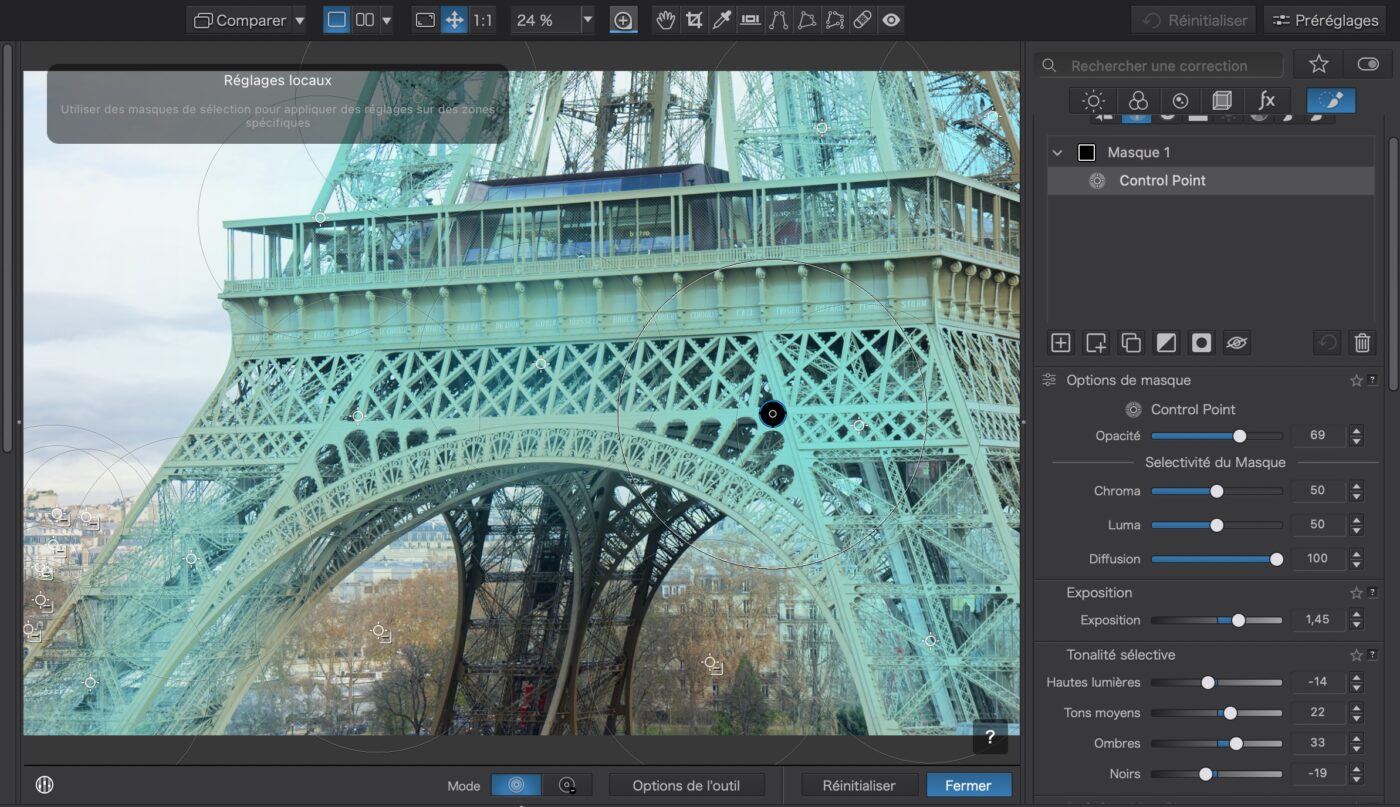Adjust the Opacité slider handle
Screen dimensions: 1400x807
[1240, 436]
